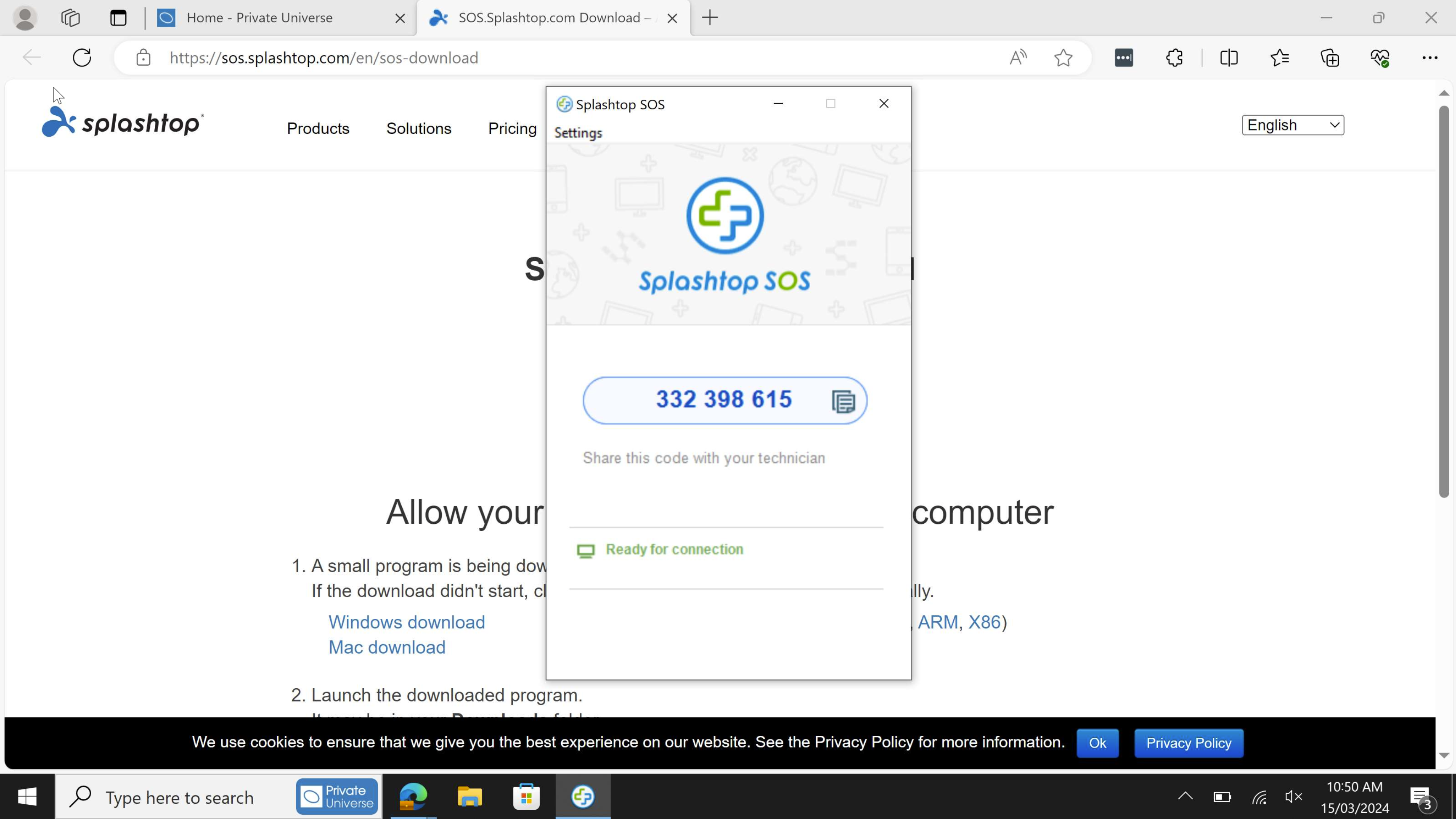Mute the system volume in the tray
Screen dimensions: 1456x819
point(1293,796)
